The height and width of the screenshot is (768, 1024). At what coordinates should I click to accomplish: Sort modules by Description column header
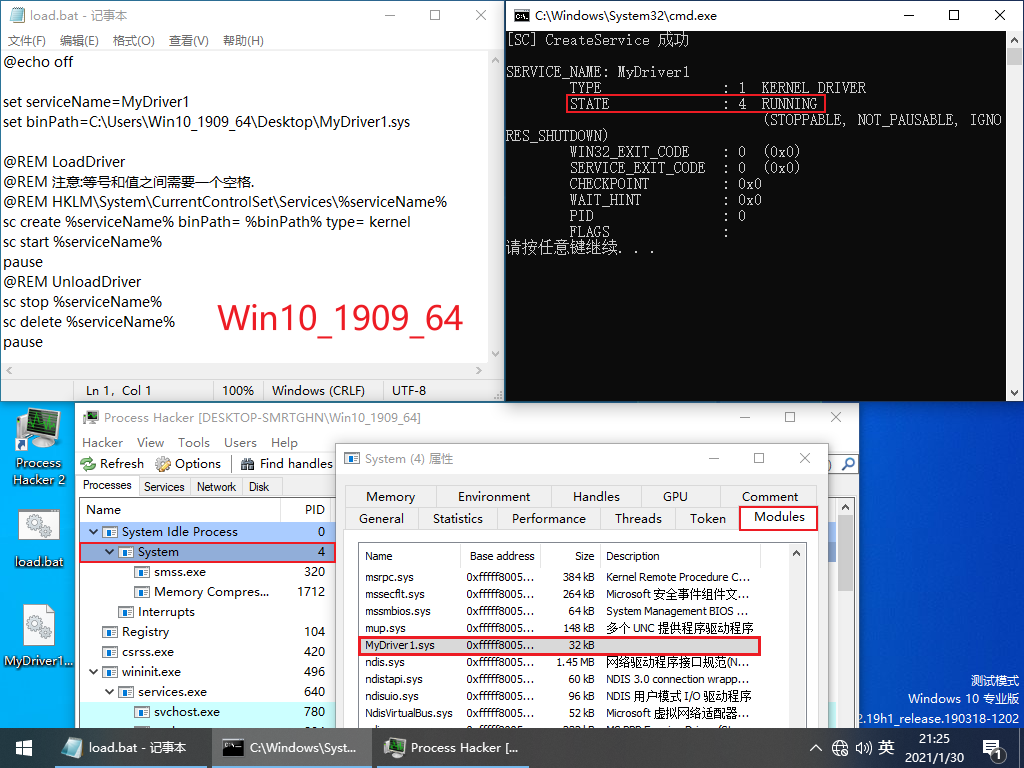(680, 556)
